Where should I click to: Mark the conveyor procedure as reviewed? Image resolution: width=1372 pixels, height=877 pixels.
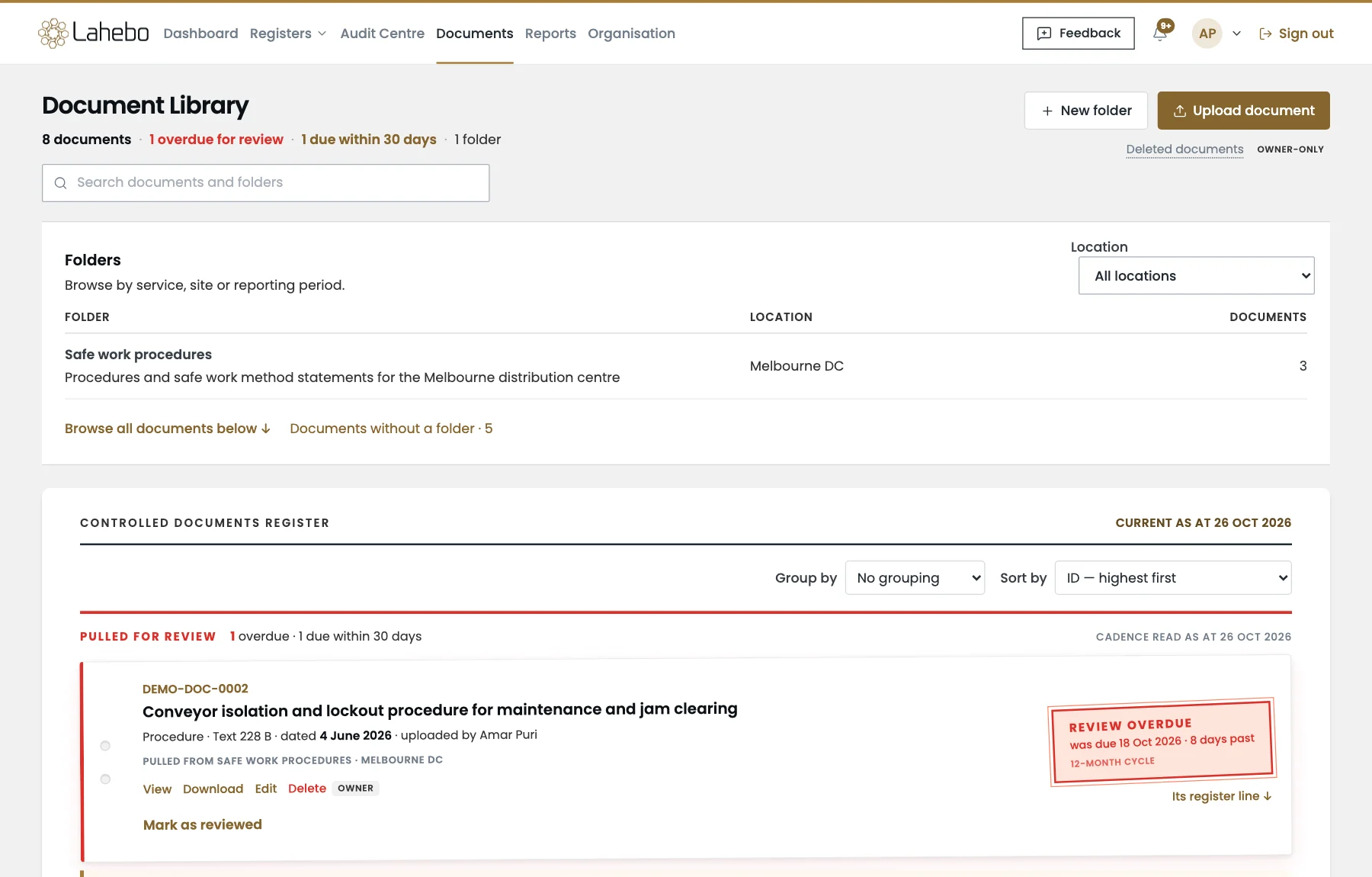point(203,824)
